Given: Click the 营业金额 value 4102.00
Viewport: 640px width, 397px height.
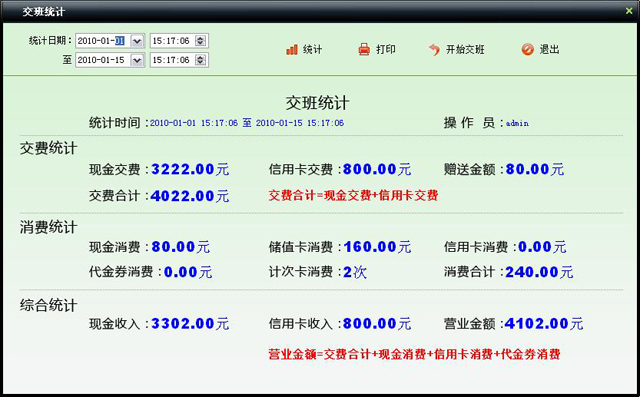Looking at the screenshot, I should pos(536,324).
